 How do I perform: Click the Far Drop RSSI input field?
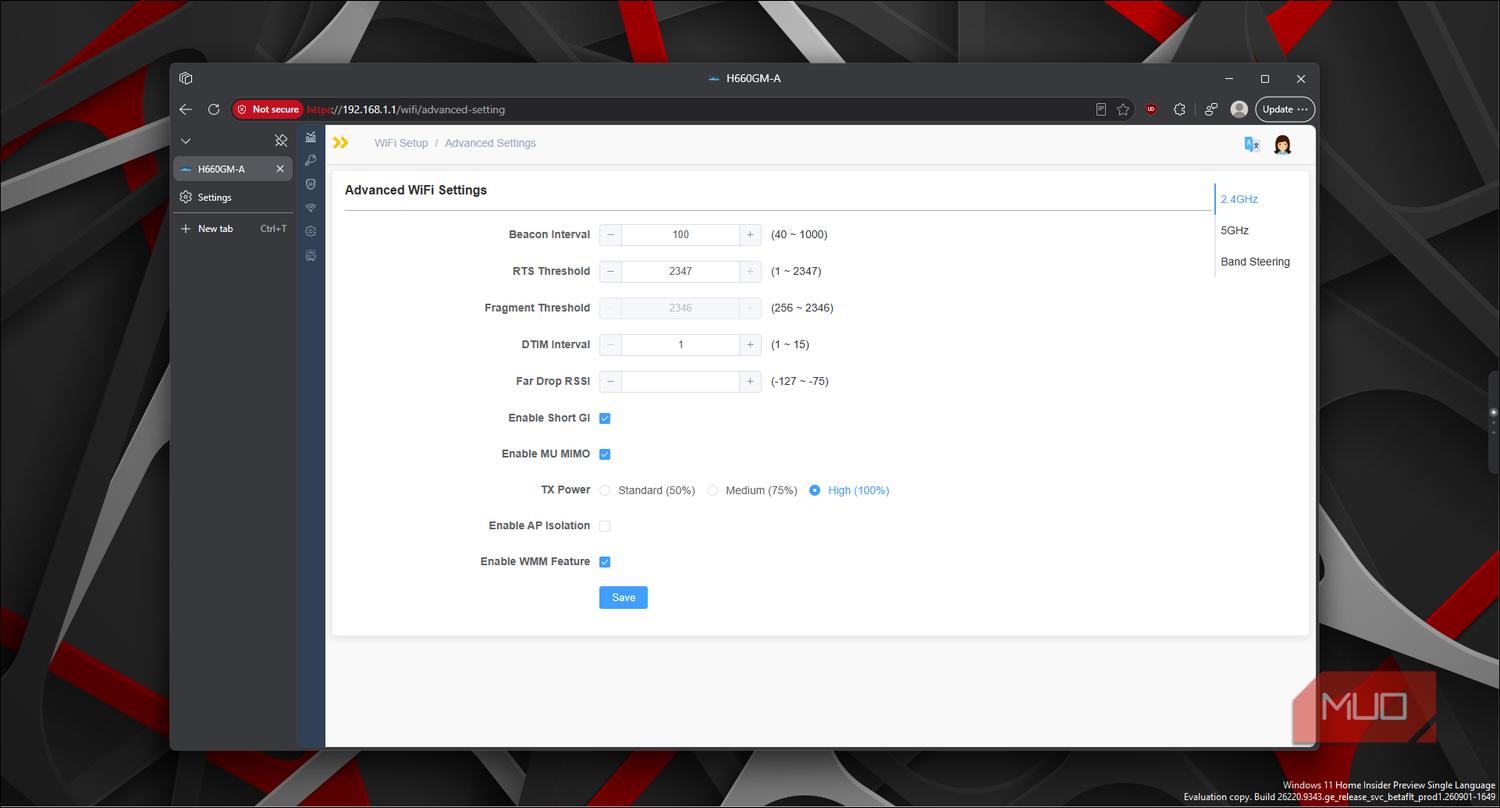tap(680, 381)
